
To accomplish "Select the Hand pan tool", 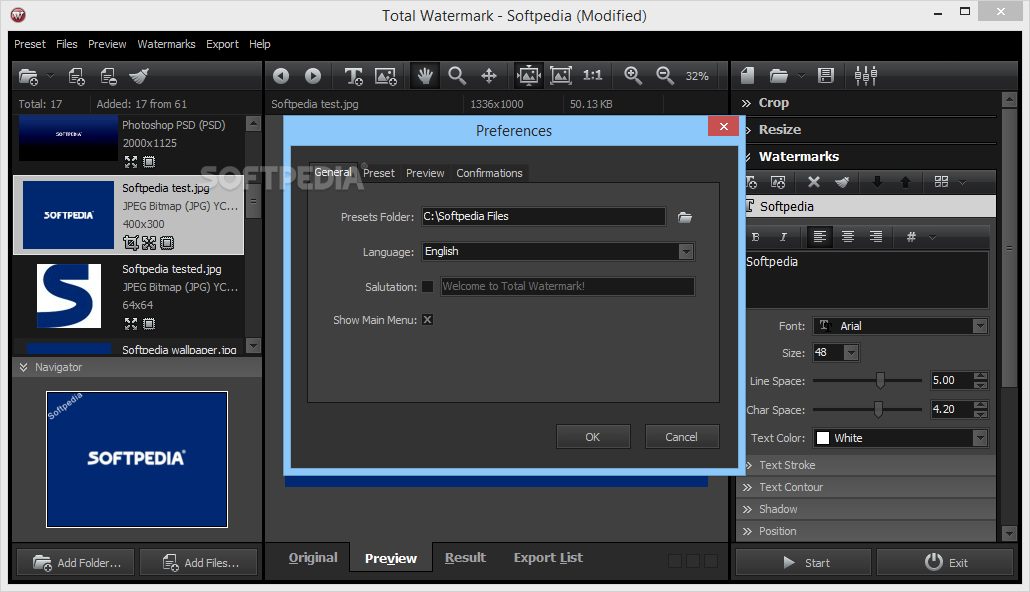I will (425, 76).
